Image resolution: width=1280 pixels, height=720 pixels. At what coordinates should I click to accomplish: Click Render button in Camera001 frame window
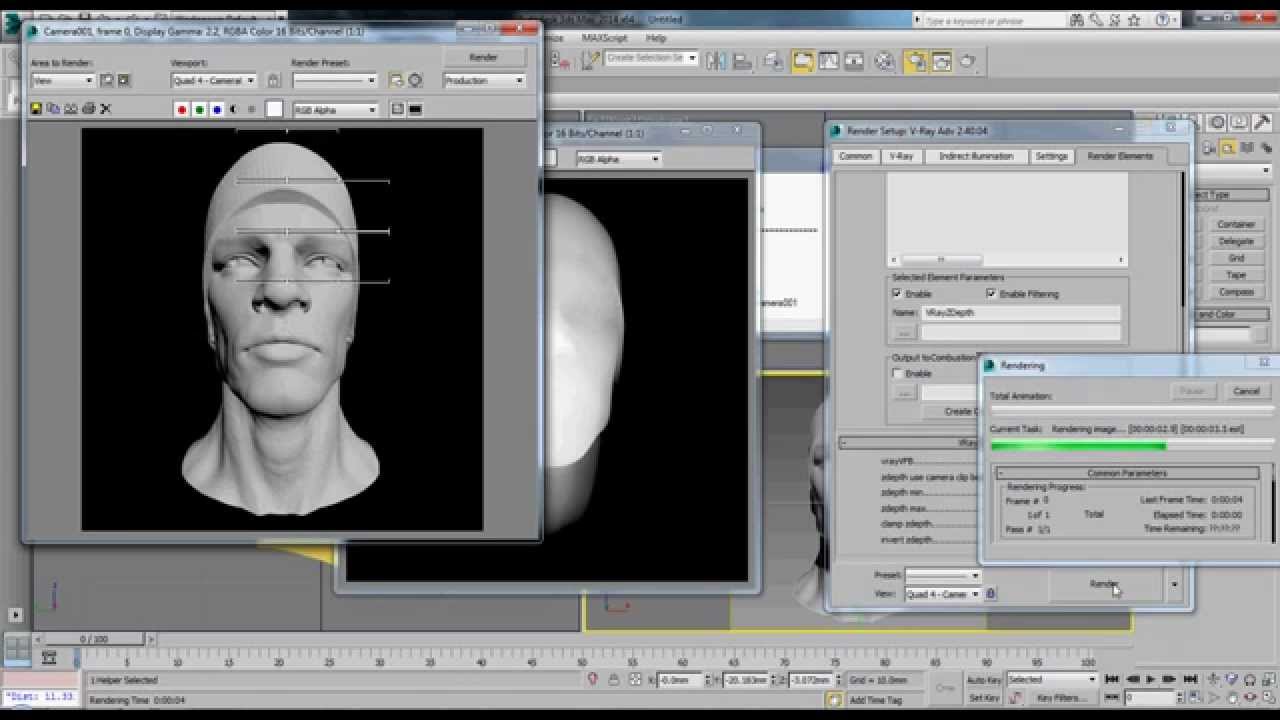point(484,58)
